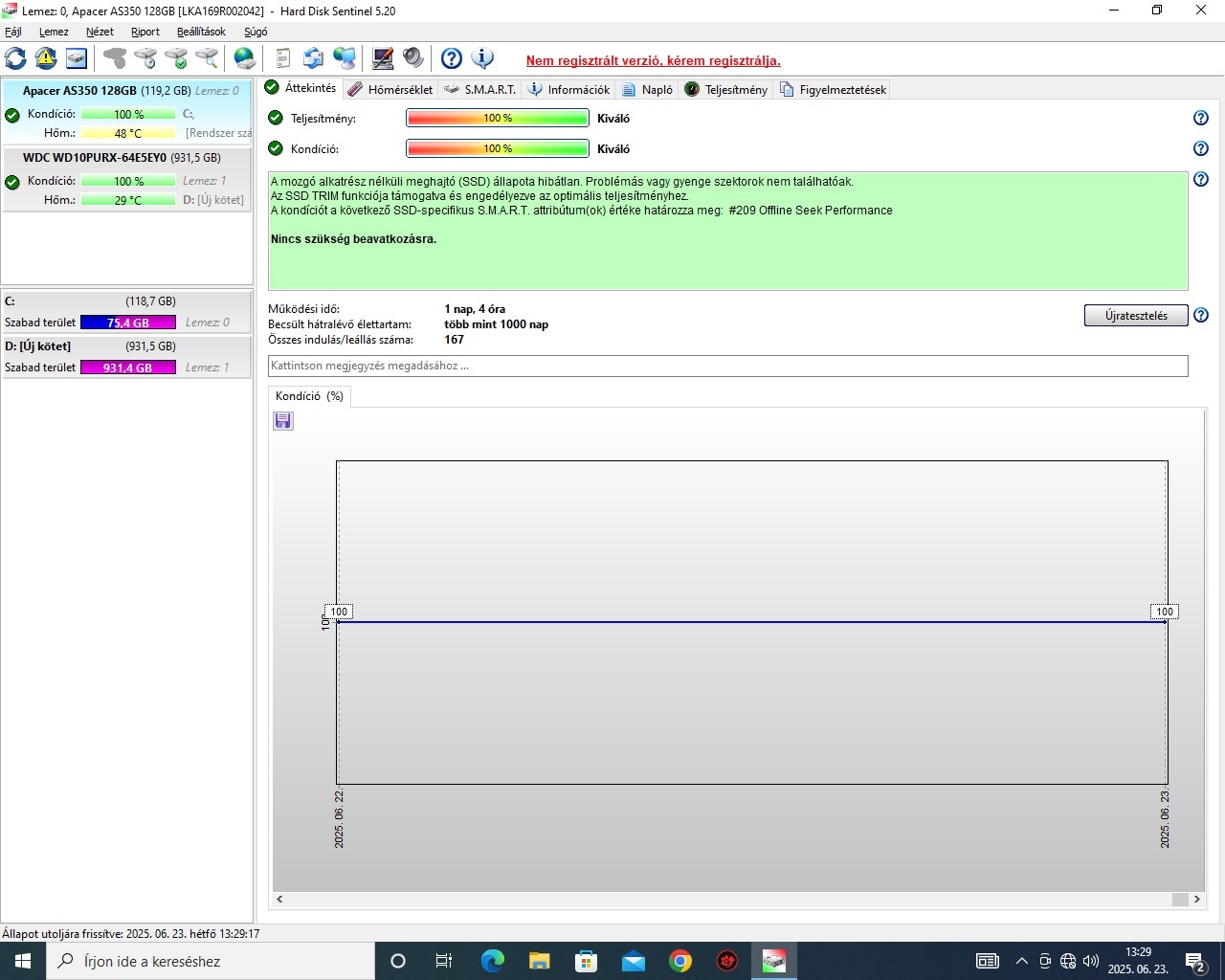Click C: free space 75,4 GB bar
Image resolution: width=1225 pixels, height=980 pixels.
pyautogui.click(x=128, y=323)
